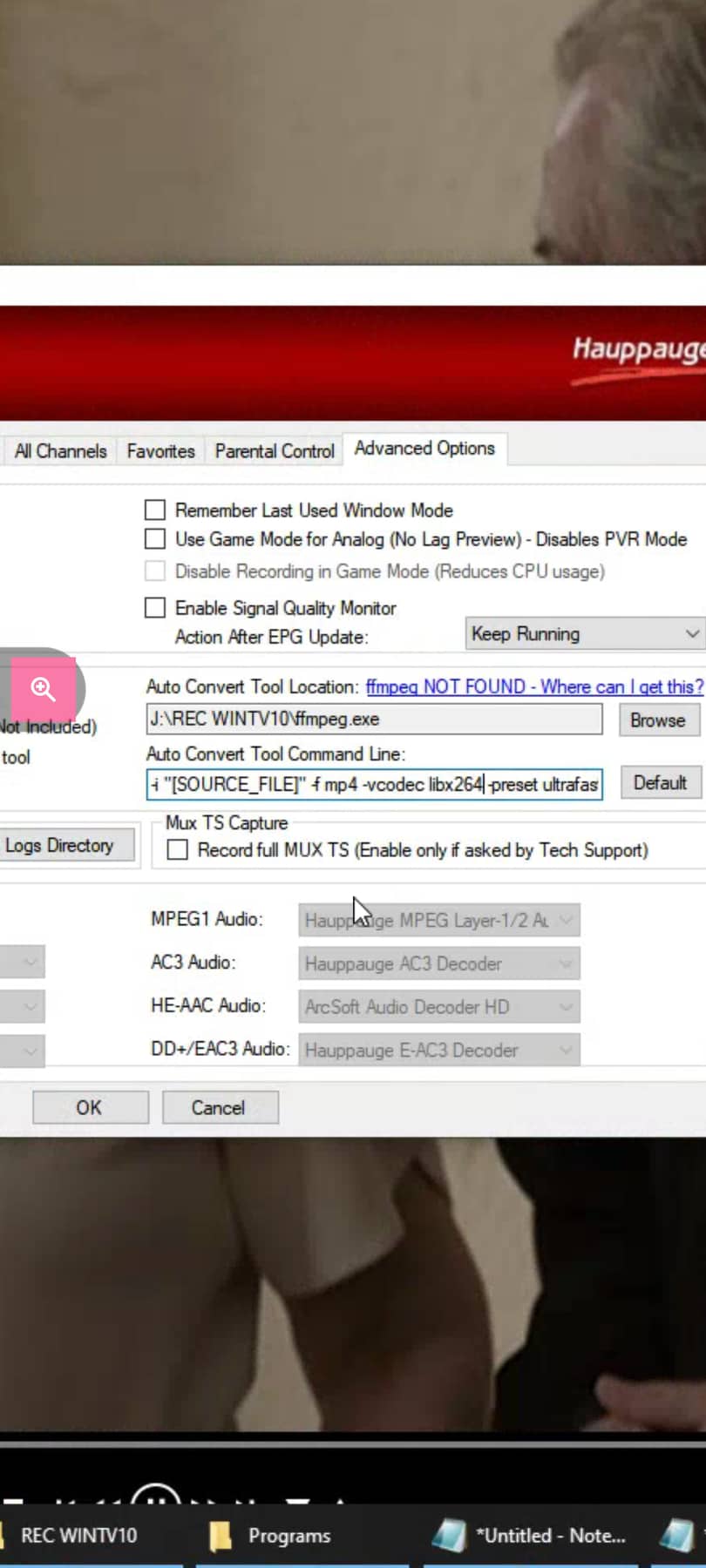Screen dimensions: 706x1568
Task: Switch to the All Channels tab
Action: [60, 451]
